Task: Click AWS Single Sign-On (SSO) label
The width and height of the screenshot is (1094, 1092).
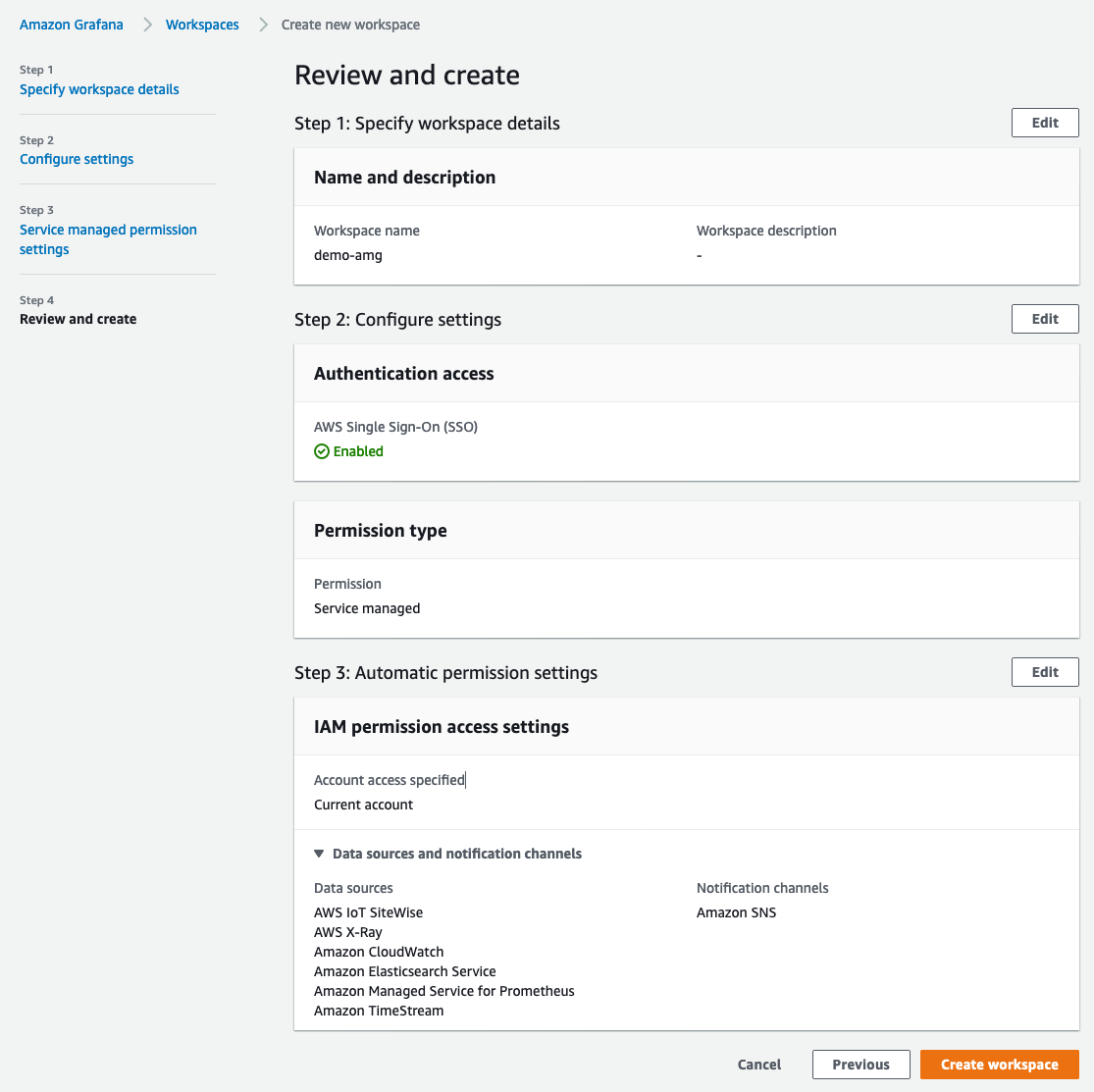Action: (395, 427)
